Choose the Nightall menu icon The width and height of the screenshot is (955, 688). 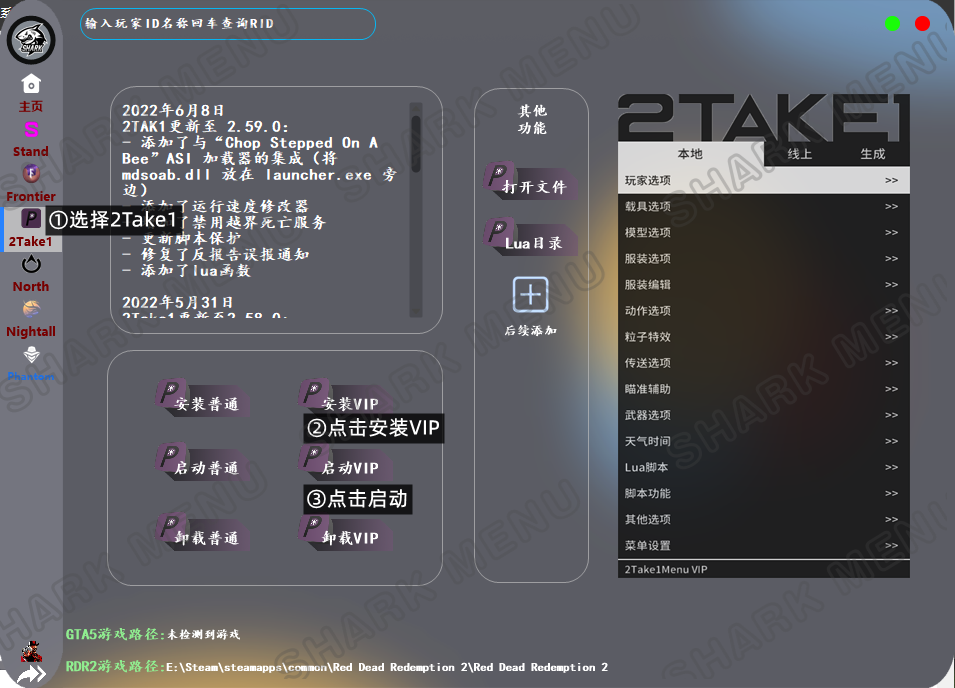tap(31, 310)
